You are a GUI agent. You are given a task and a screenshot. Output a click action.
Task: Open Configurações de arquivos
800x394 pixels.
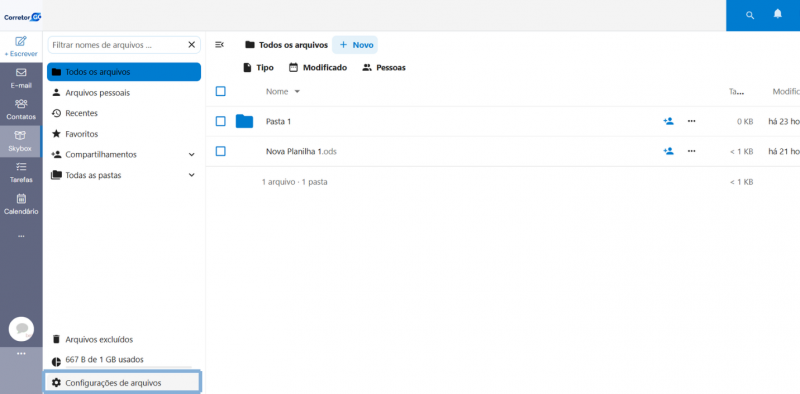122,383
